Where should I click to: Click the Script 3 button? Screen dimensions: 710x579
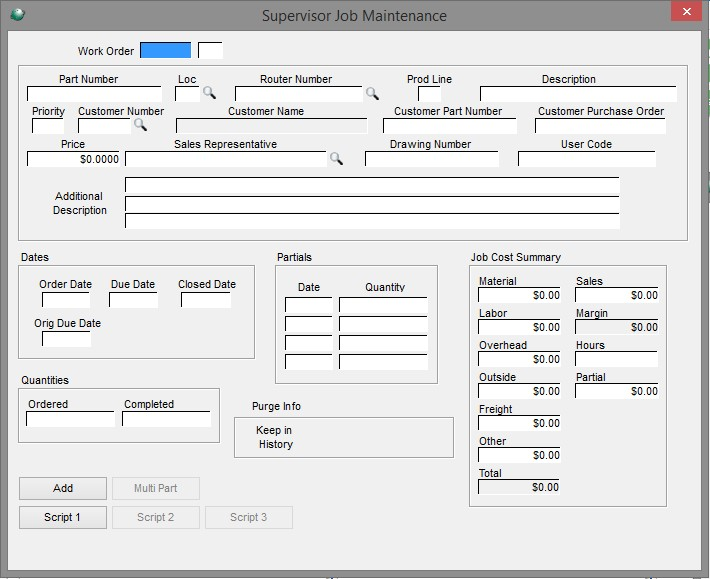[249, 517]
